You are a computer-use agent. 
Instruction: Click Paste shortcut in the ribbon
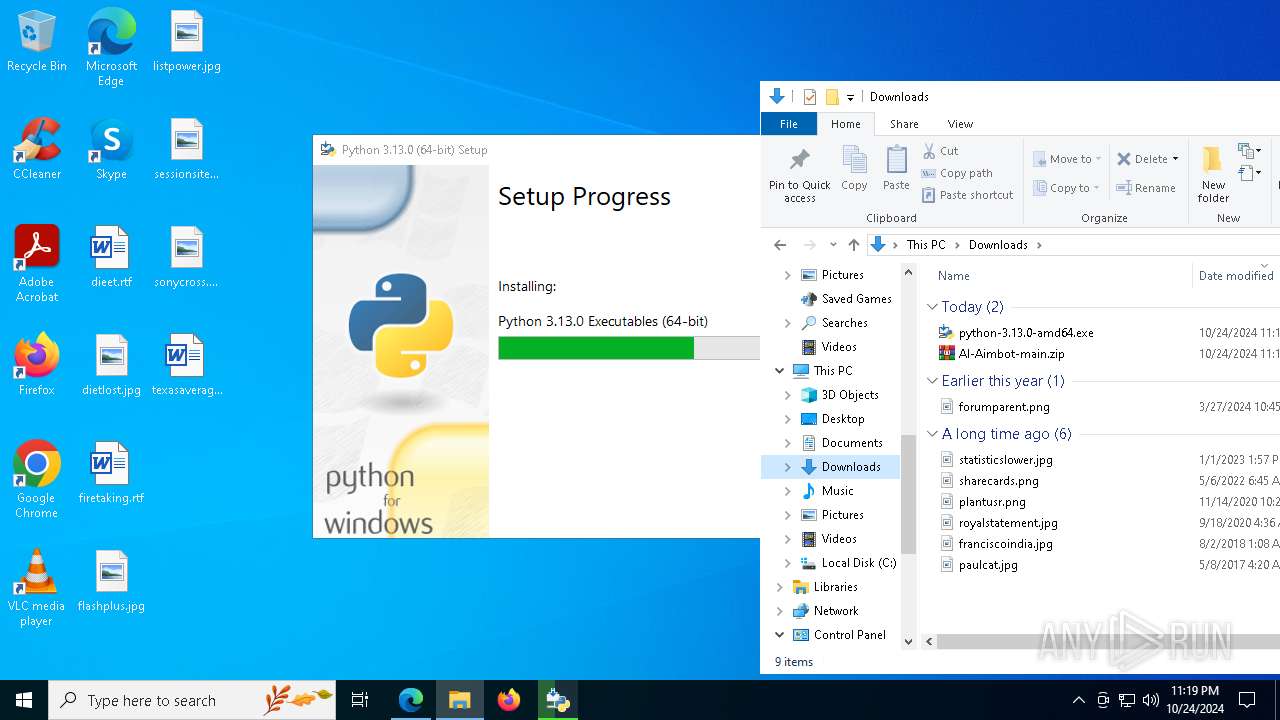(x=968, y=195)
